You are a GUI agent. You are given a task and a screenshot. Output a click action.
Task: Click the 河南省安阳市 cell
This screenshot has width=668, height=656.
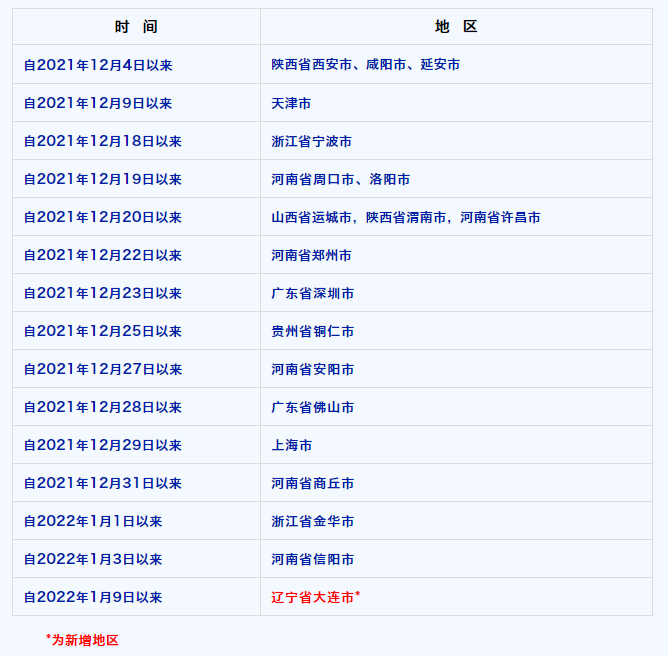pyautogui.click(x=456, y=368)
